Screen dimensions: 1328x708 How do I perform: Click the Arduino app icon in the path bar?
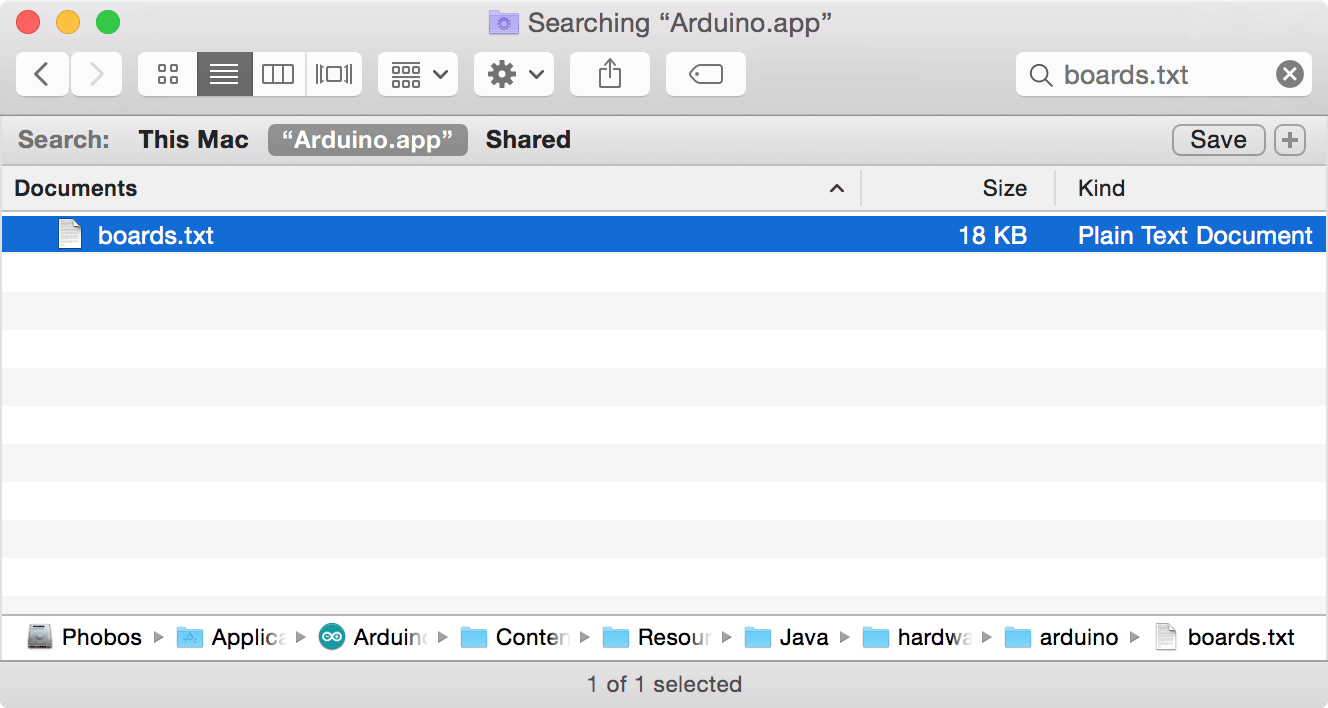[332, 637]
